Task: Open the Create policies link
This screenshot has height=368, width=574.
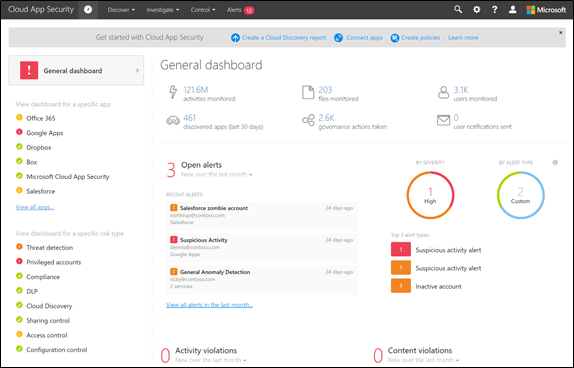Action: [x=421, y=38]
